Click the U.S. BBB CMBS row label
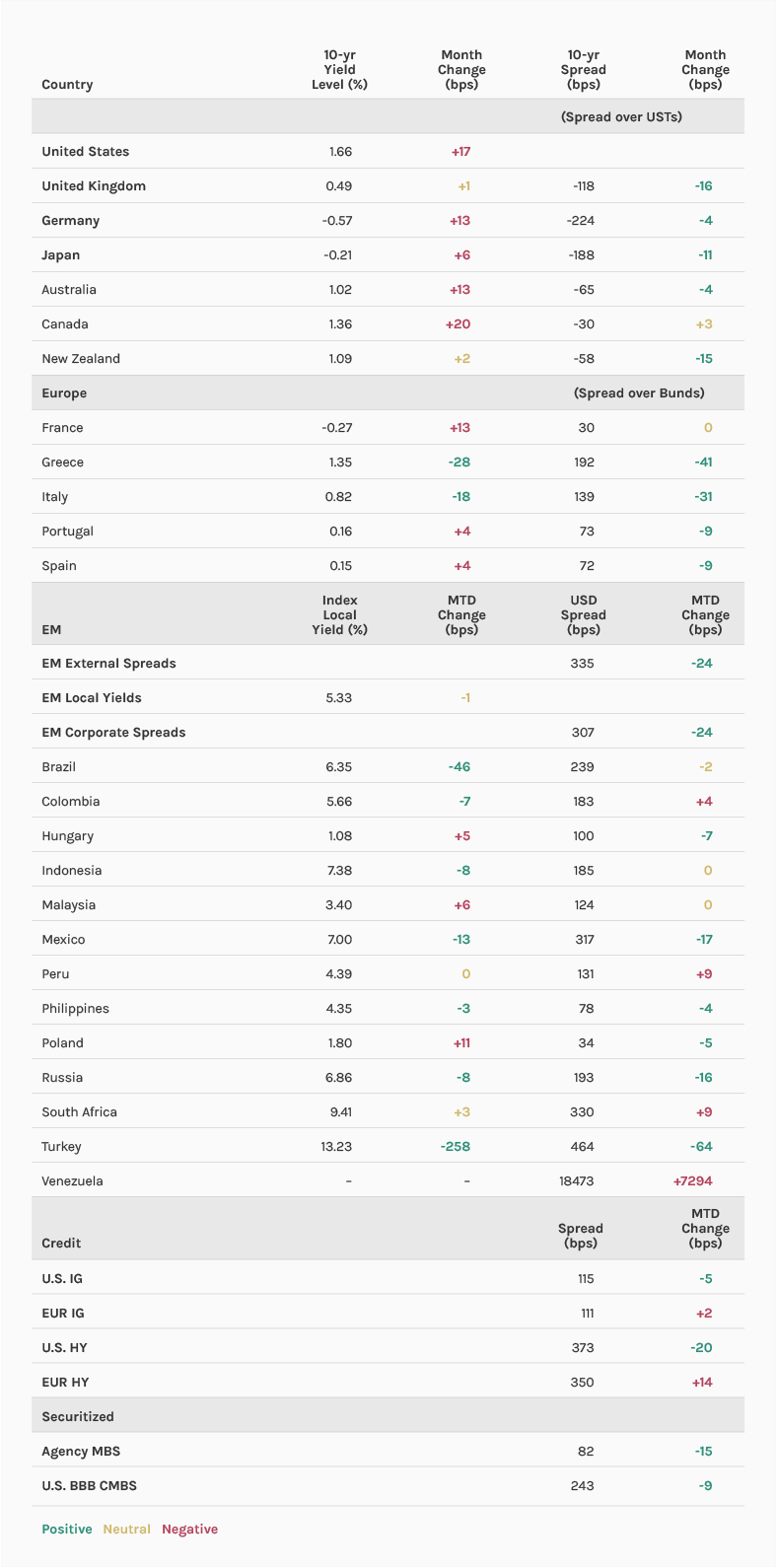 pyautogui.click(x=89, y=1486)
